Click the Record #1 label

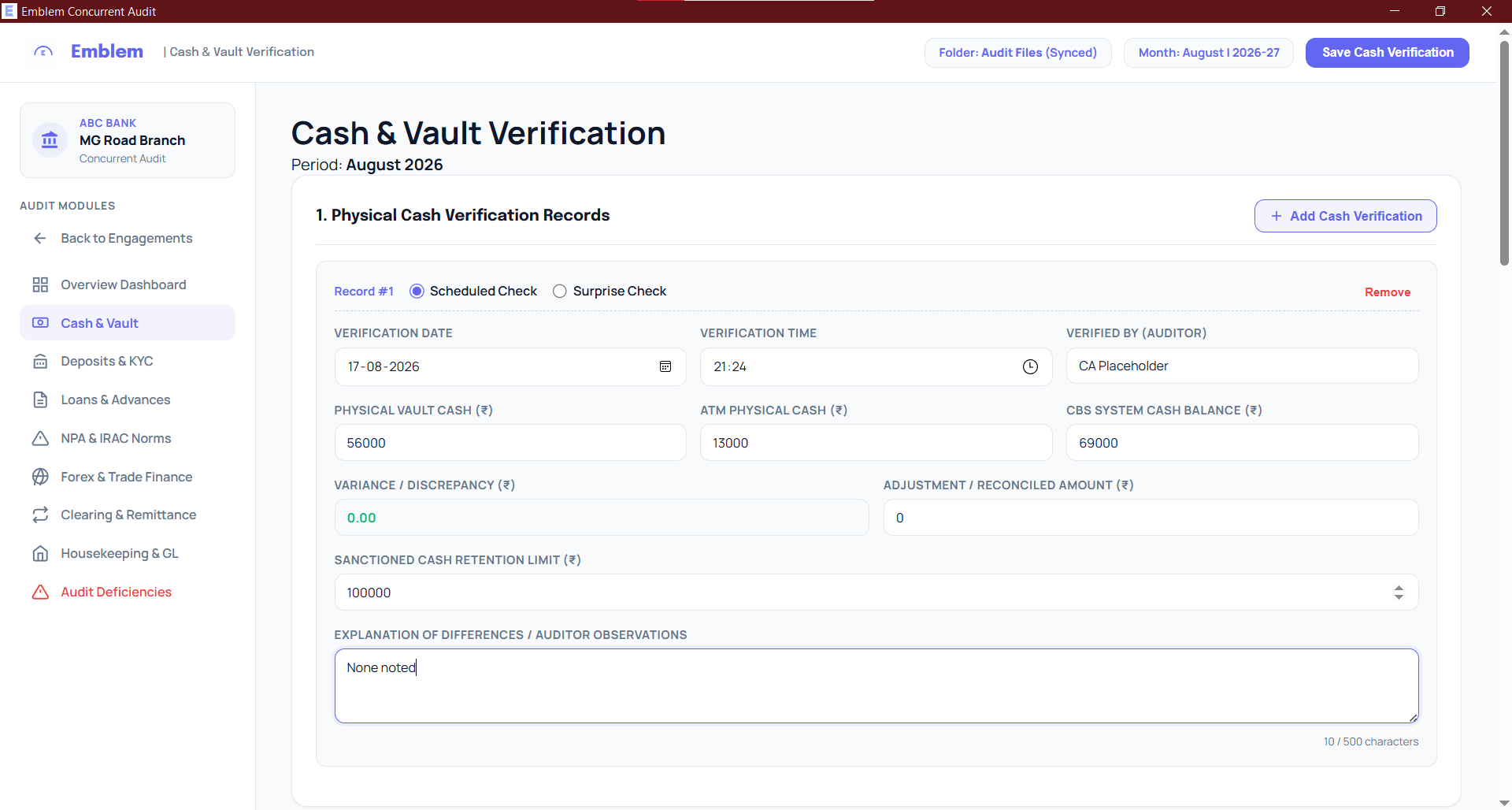[364, 292]
